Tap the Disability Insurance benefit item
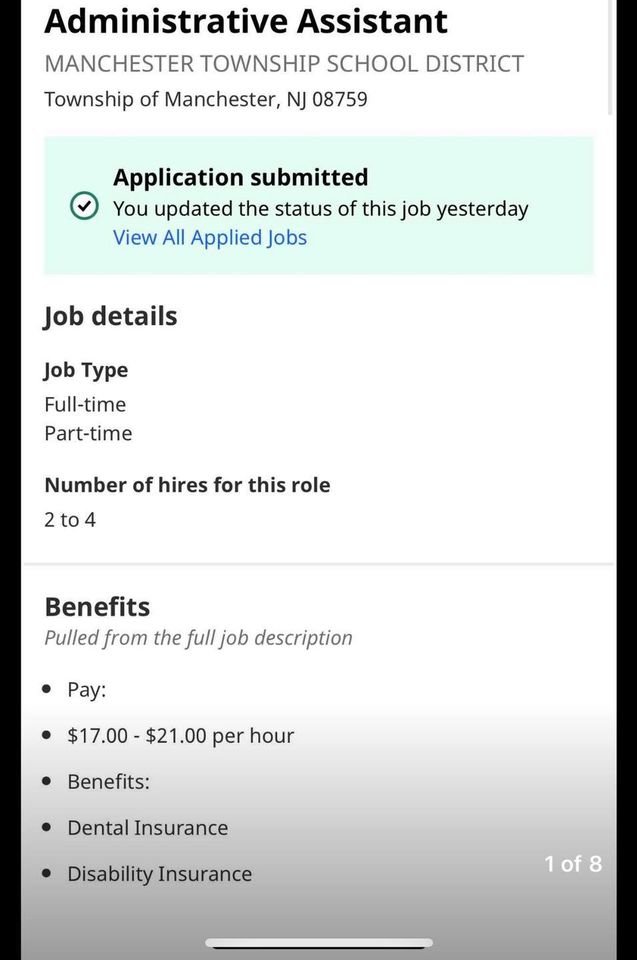Image resolution: width=637 pixels, height=960 pixels. coord(159,874)
